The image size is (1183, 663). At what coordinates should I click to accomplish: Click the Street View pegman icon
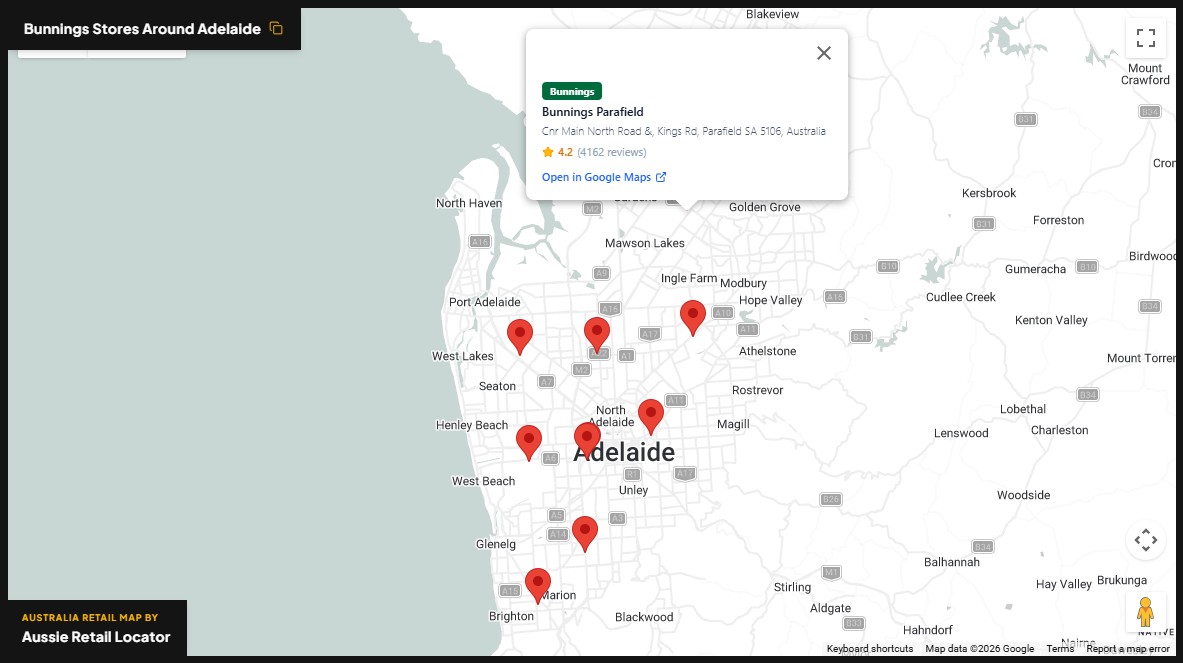pos(1145,612)
